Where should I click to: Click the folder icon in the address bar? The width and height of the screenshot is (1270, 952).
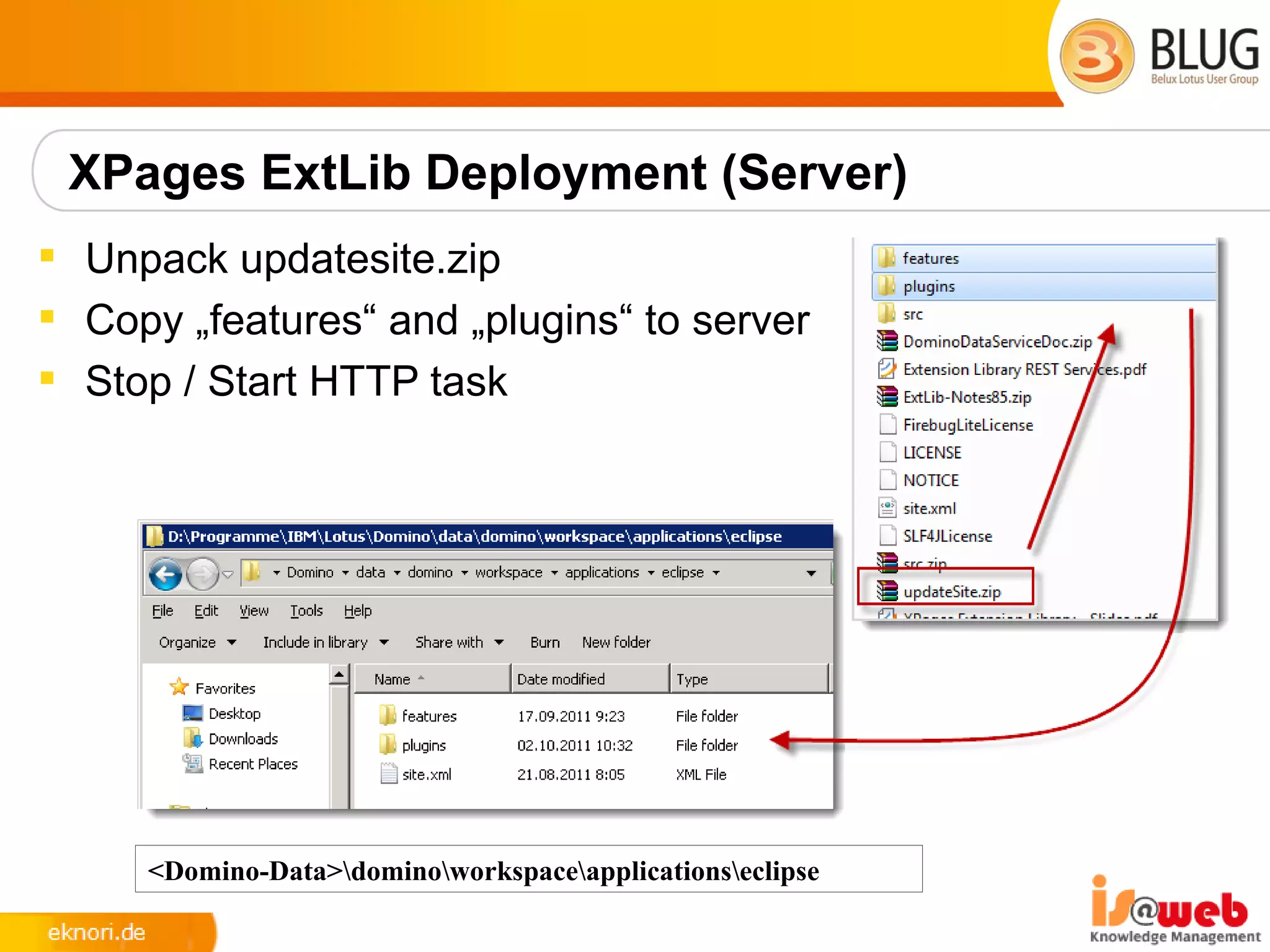pos(251,571)
